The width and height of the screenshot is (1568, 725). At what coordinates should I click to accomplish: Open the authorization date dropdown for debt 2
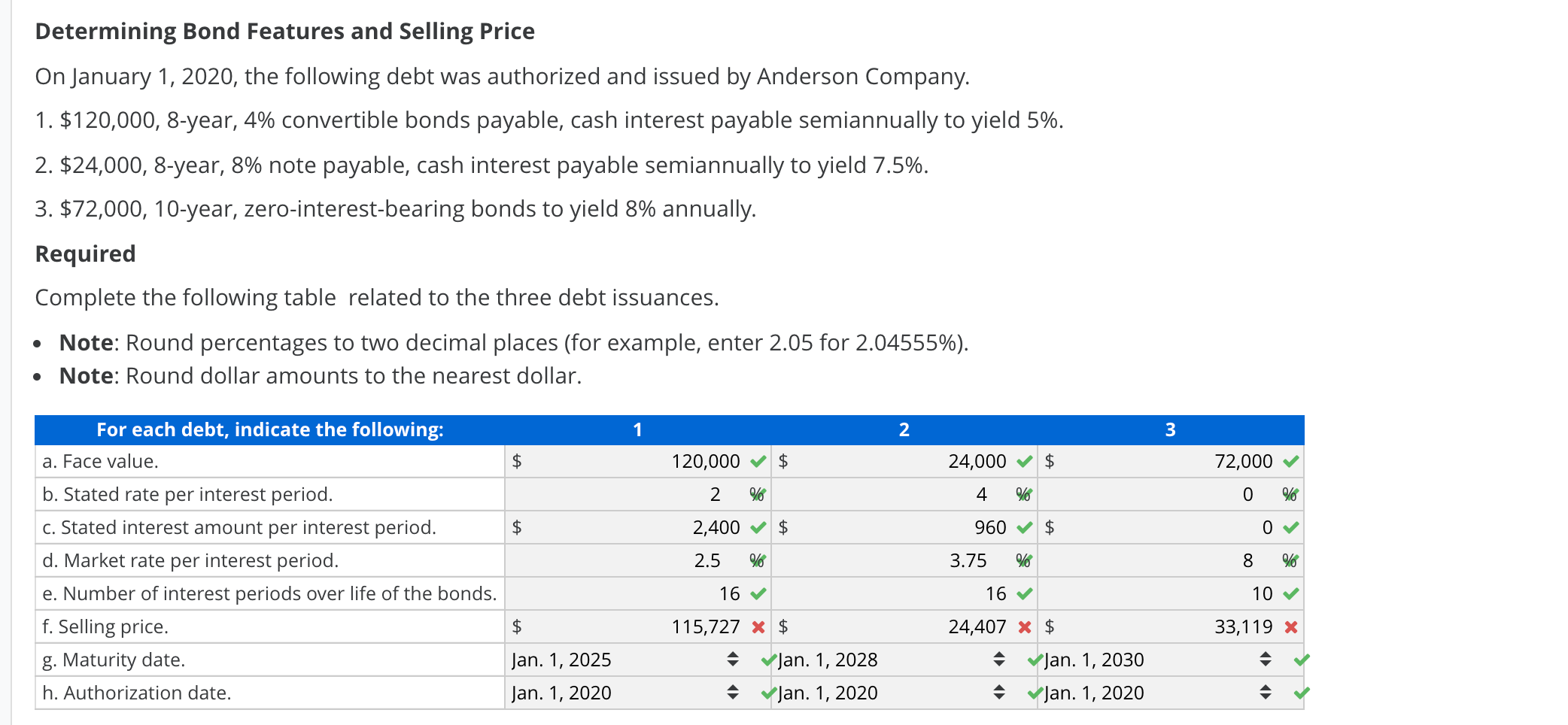tap(999, 693)
